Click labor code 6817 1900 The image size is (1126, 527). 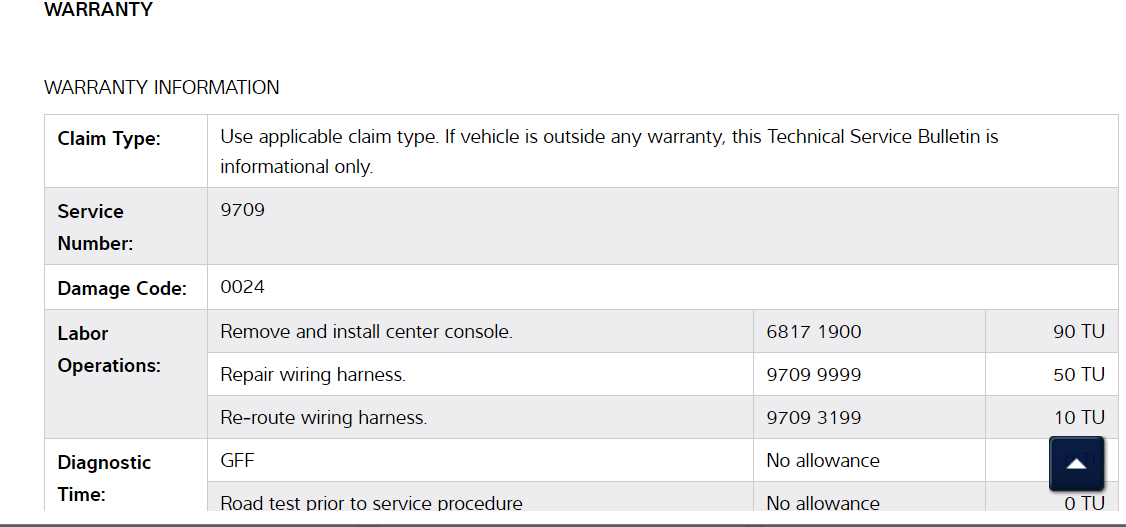tap(813, 332)
